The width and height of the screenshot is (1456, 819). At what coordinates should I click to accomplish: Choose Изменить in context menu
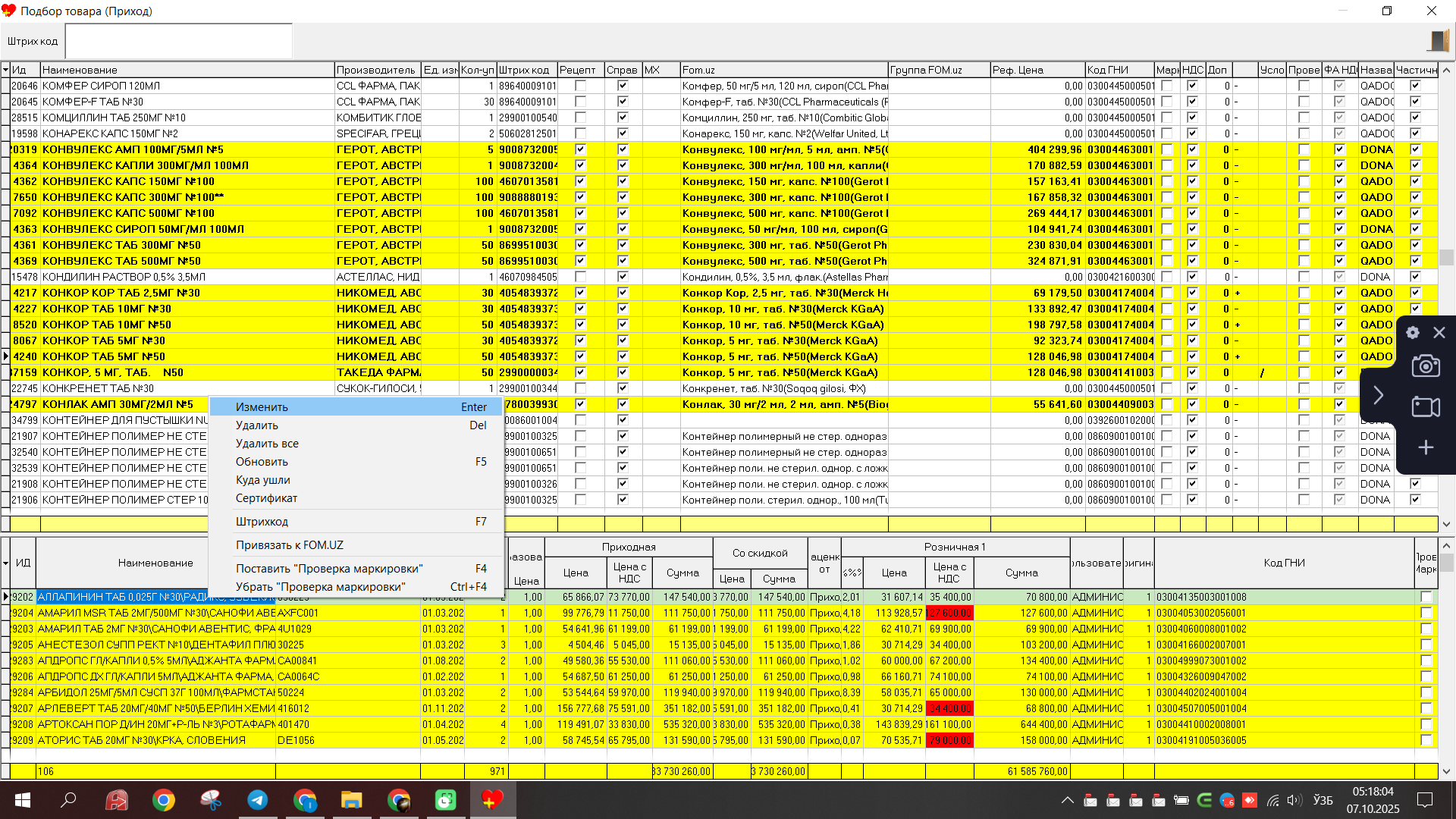262,407
